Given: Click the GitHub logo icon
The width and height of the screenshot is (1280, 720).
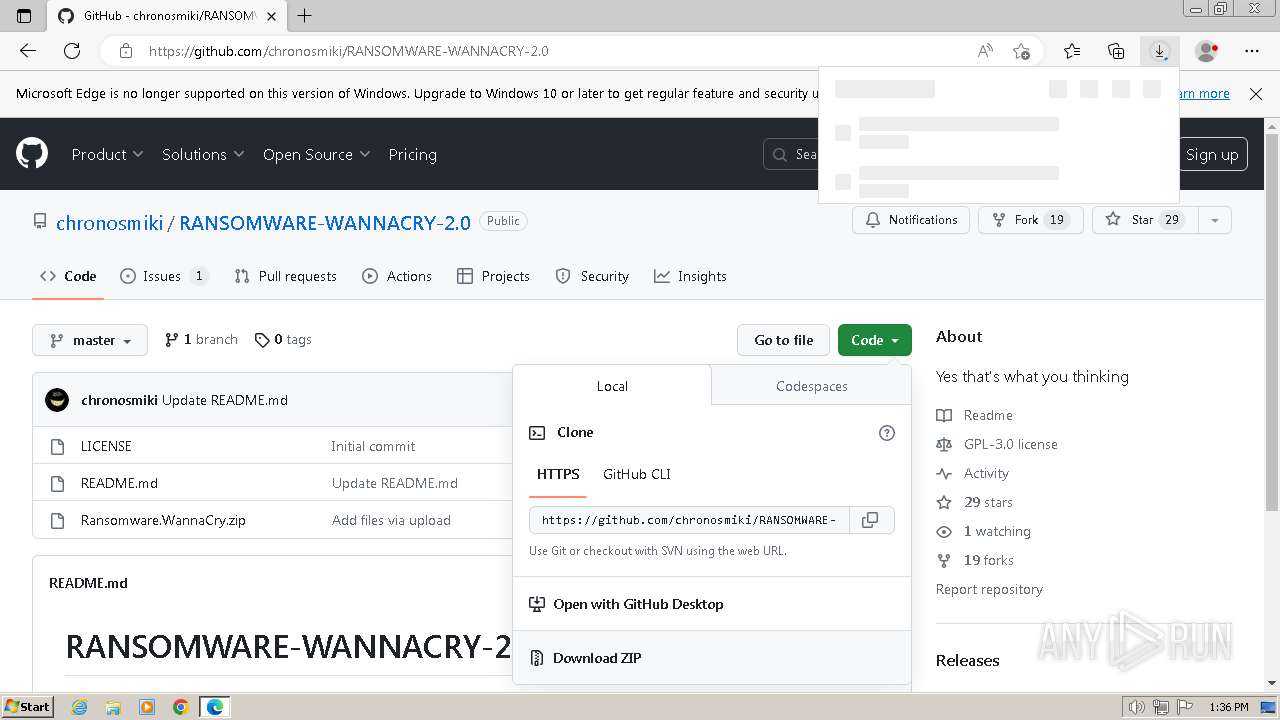Looking at the screenshot, I should point(32,154).
